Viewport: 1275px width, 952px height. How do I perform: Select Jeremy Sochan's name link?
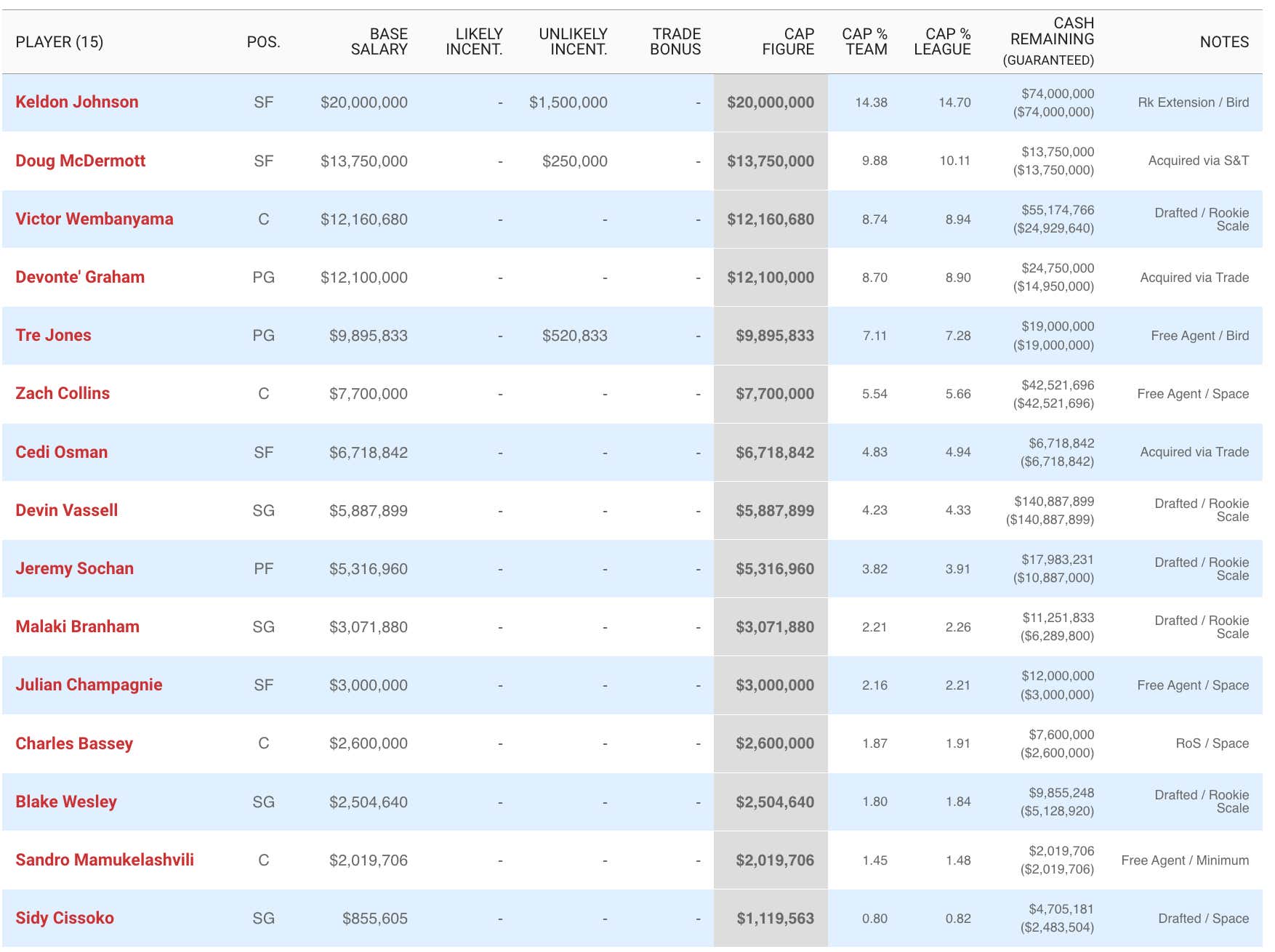75,568
